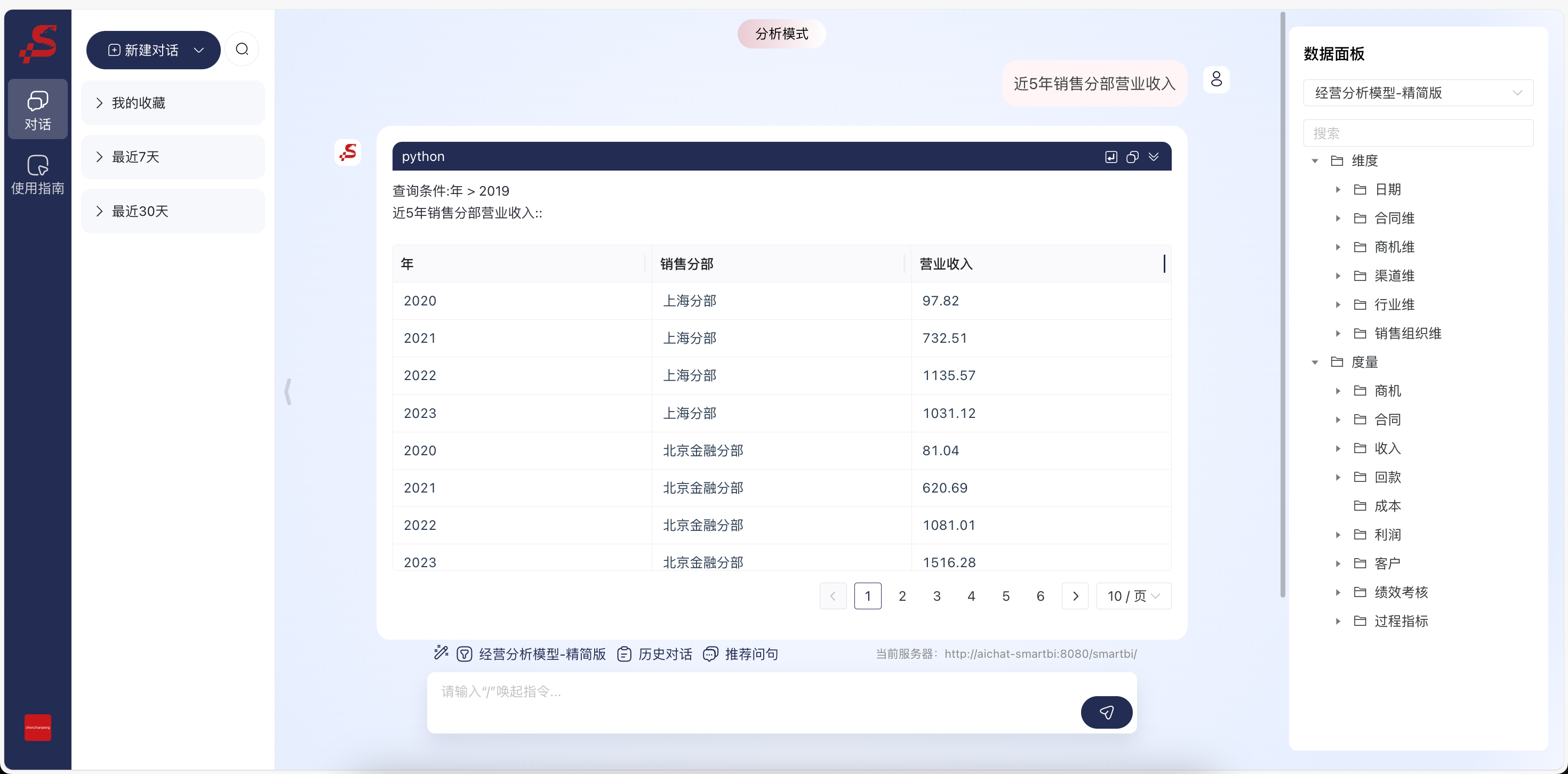Click the user profile icon beside the query

click(x=1215, y=79)
